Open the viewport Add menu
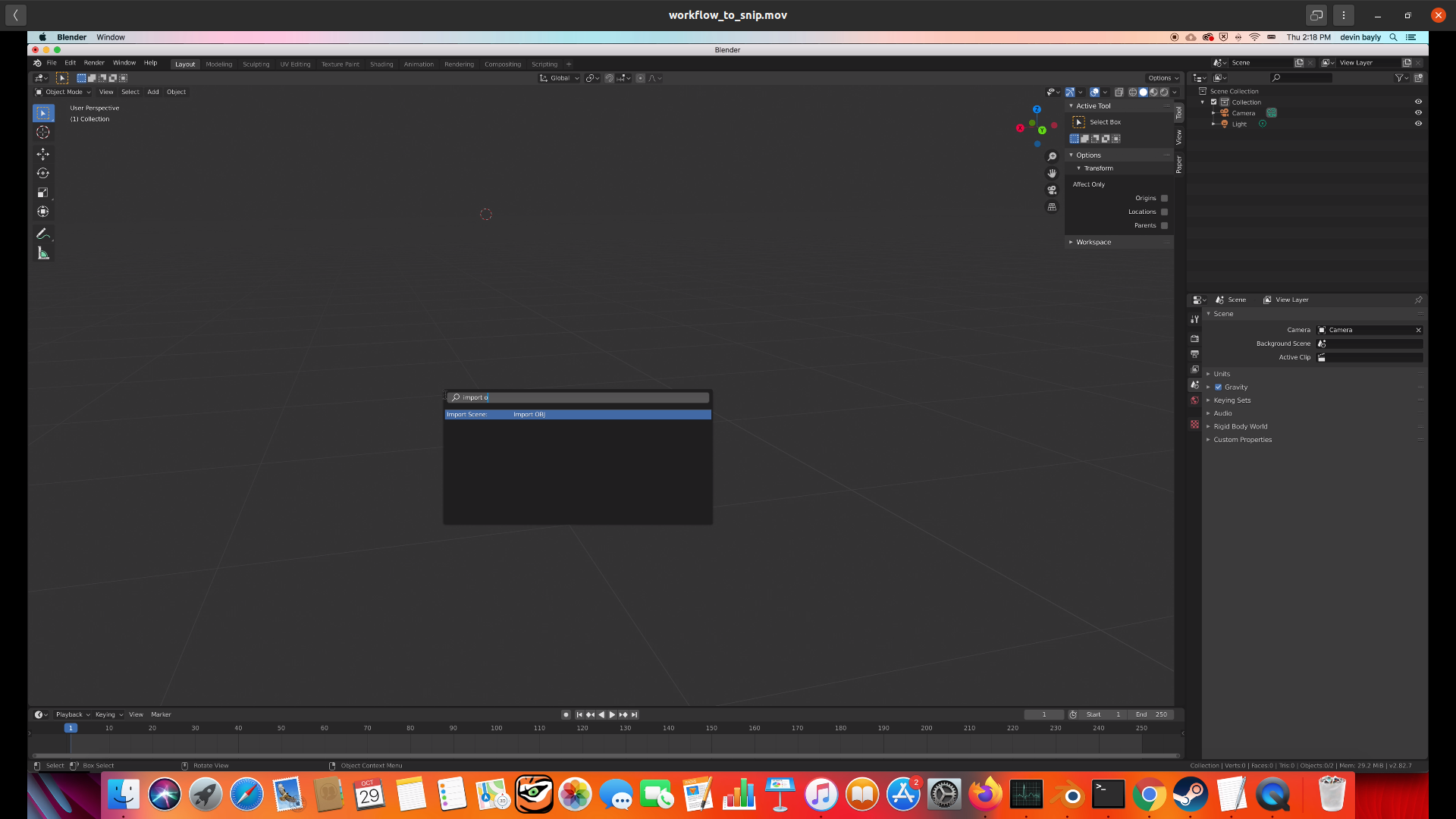This screenshot has width=1456, height=819. click(x=153, y=93)
